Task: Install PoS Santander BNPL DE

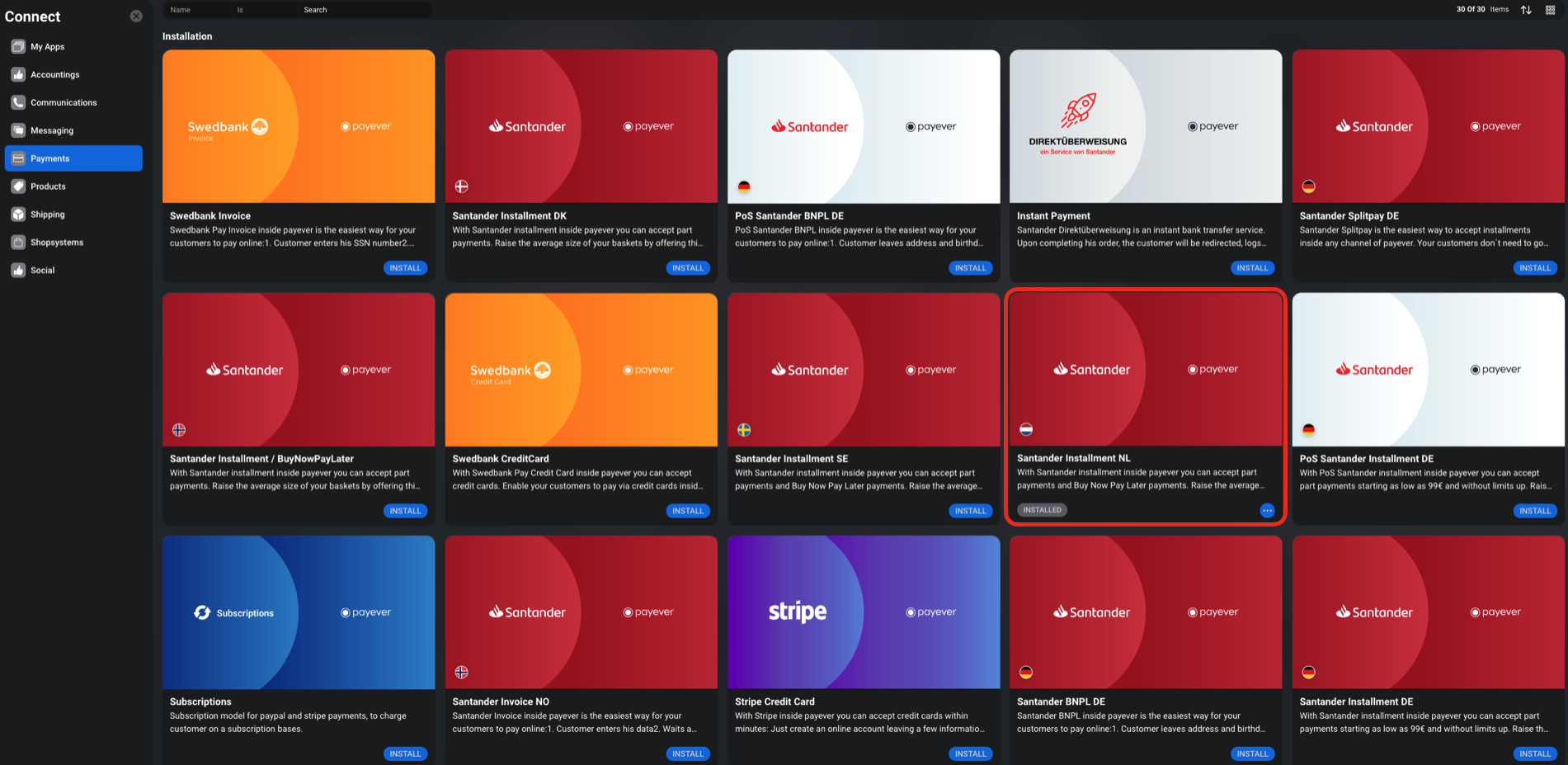Action: [x=970, y=268]
